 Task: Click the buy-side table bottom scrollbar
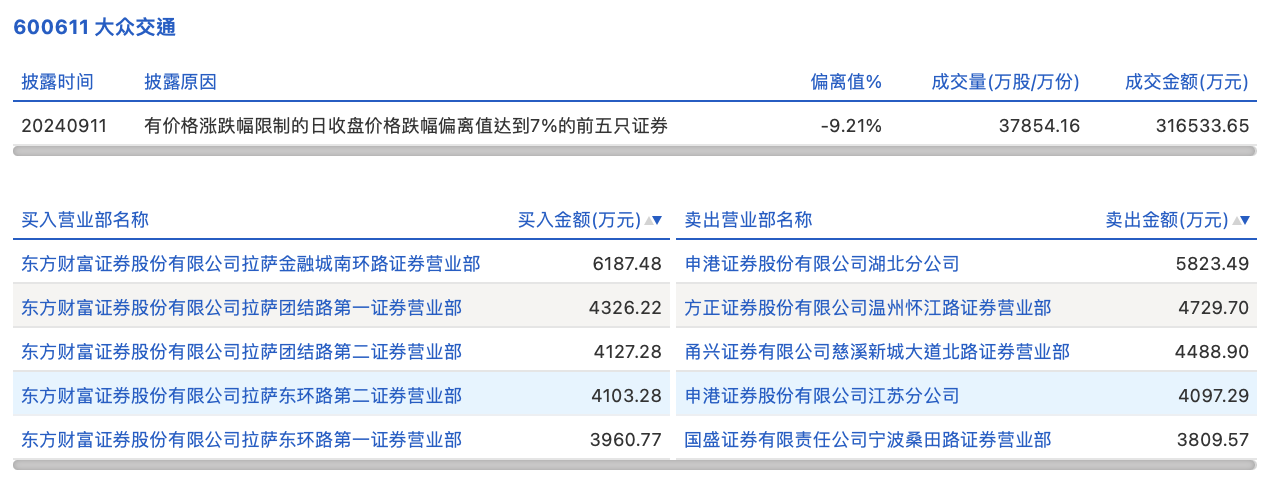[x=340, y=465]
